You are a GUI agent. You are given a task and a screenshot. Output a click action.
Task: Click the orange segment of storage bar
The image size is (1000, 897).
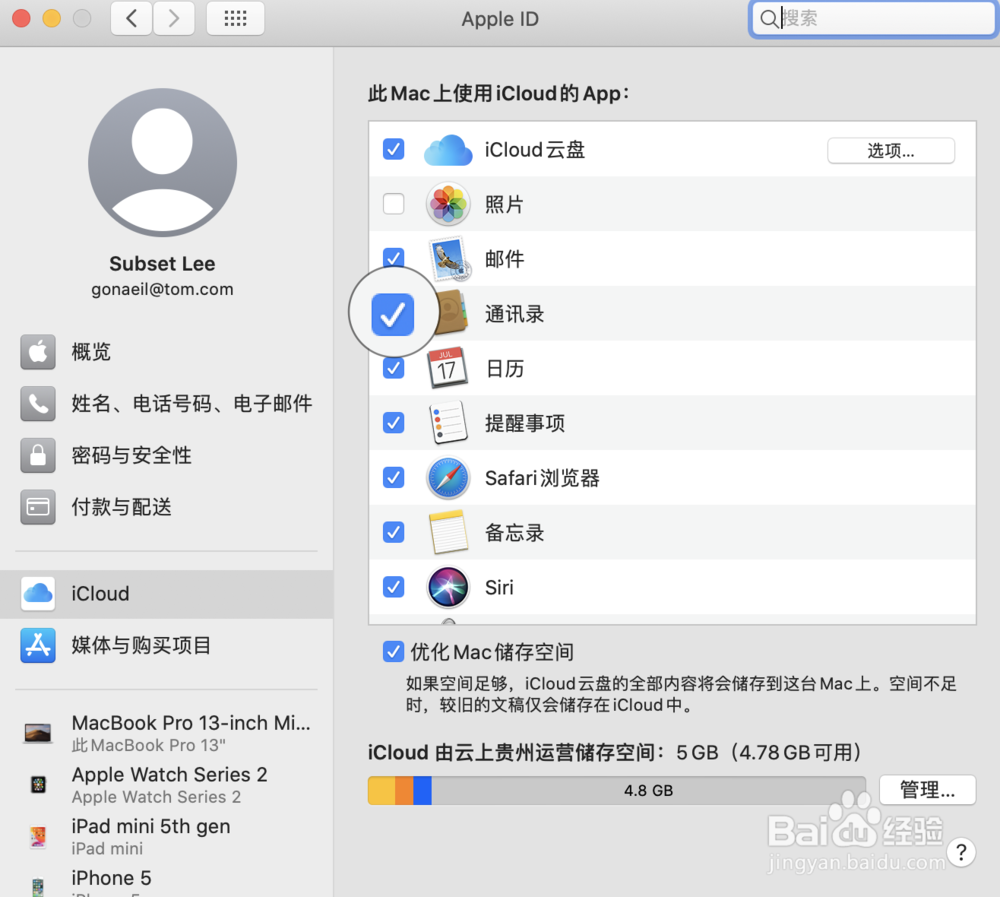[404, 790]
